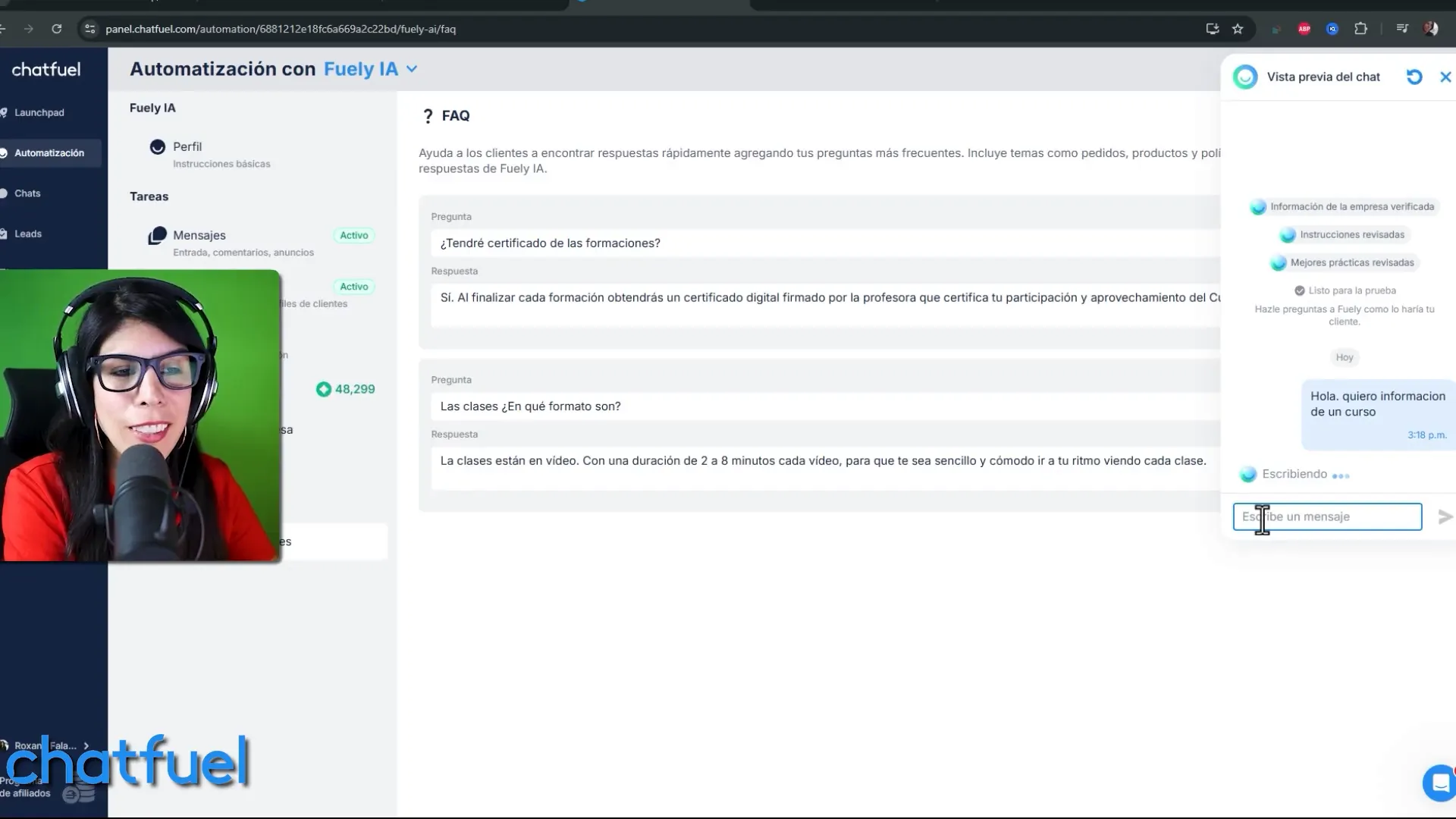Click the chatfuel logo in sidebar

pyautogui.click(x=46, y=69)
